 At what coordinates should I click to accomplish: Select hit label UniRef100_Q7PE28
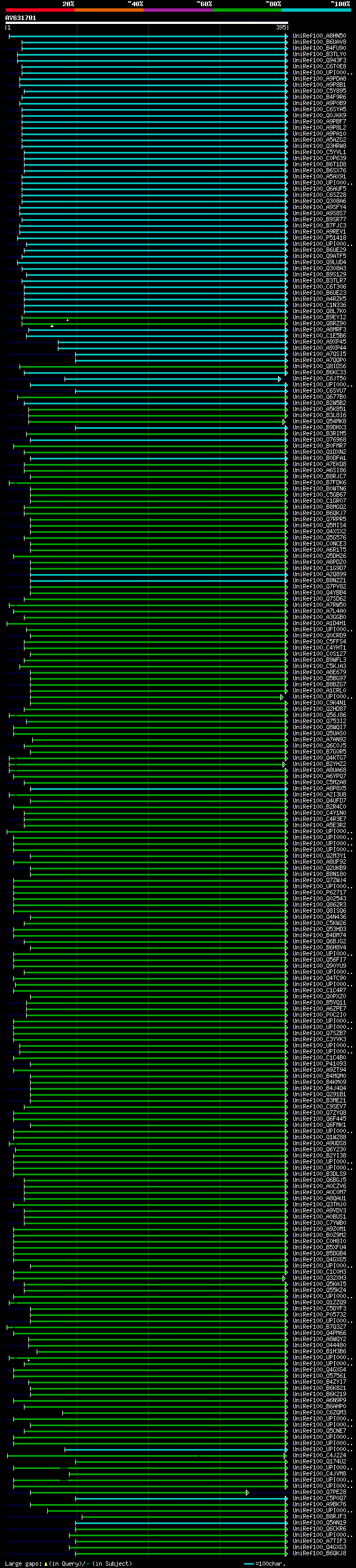(319, 1492)
